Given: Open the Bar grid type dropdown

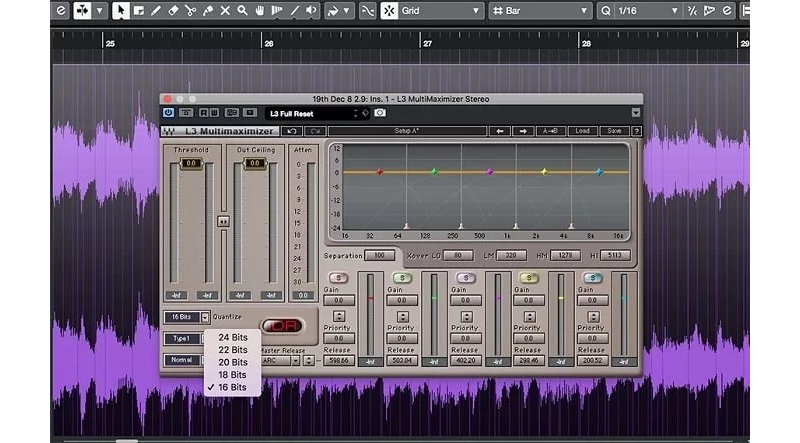Looking at the screenshot, I should pos(540,10).
